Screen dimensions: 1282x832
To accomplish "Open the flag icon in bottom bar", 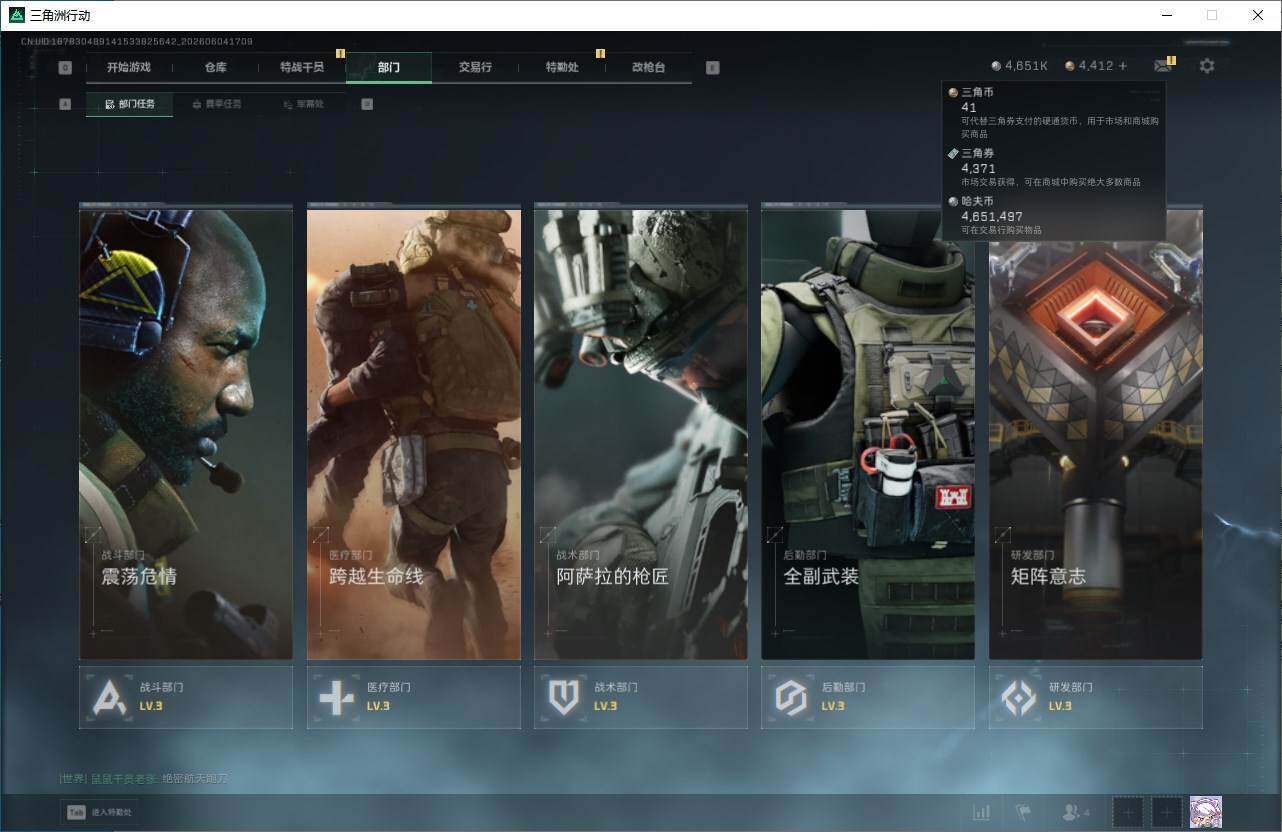I will [1023, 812].
